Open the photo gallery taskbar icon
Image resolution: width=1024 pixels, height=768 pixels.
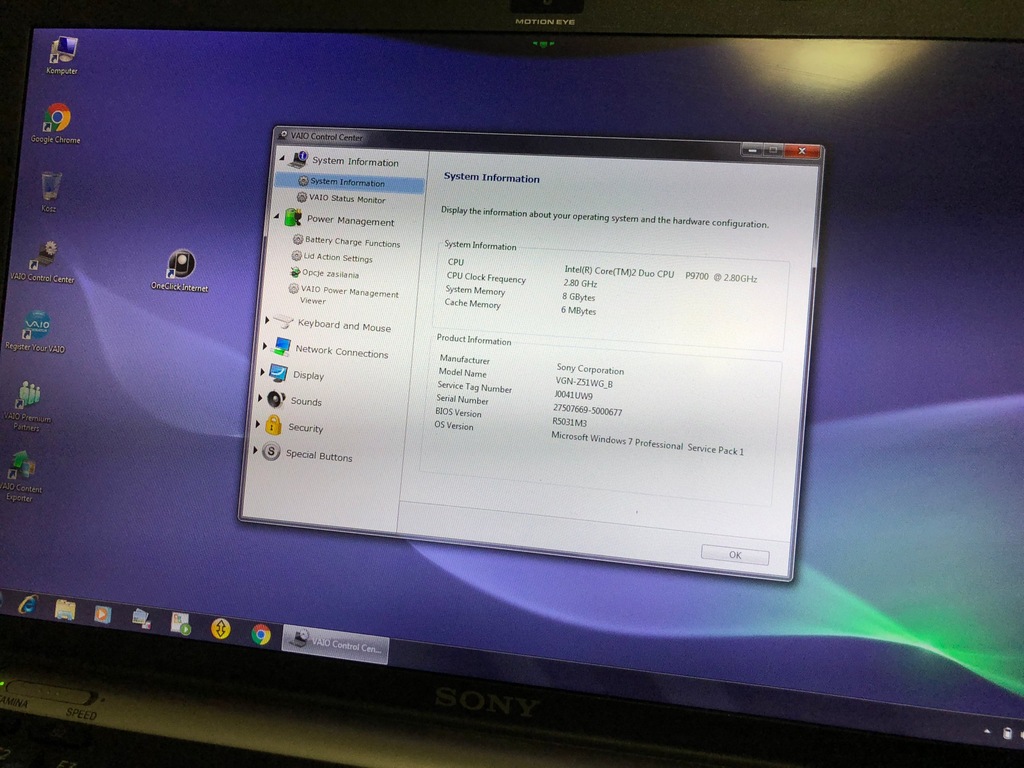point(141,618)
